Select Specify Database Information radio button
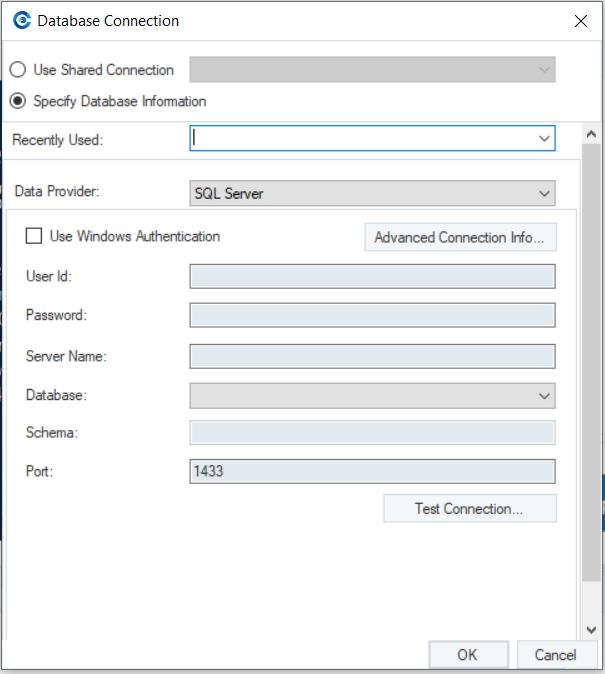This screenshot has width=605, height=674. pos(17,101)
